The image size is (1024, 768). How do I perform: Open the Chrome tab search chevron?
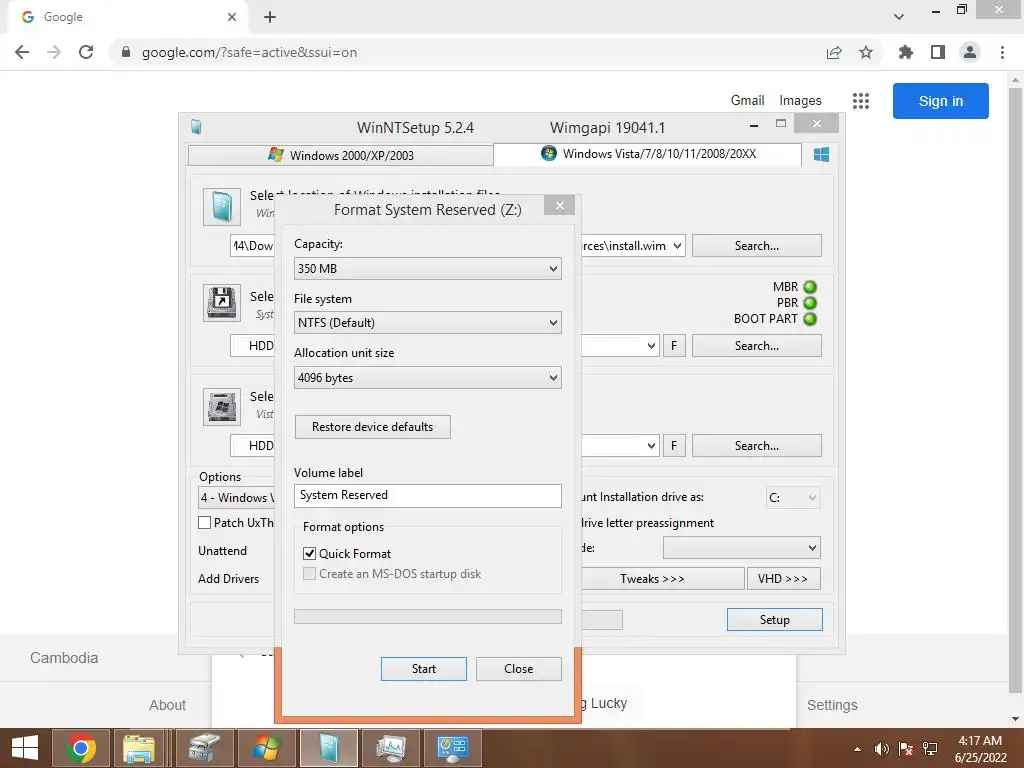[899, 17]
